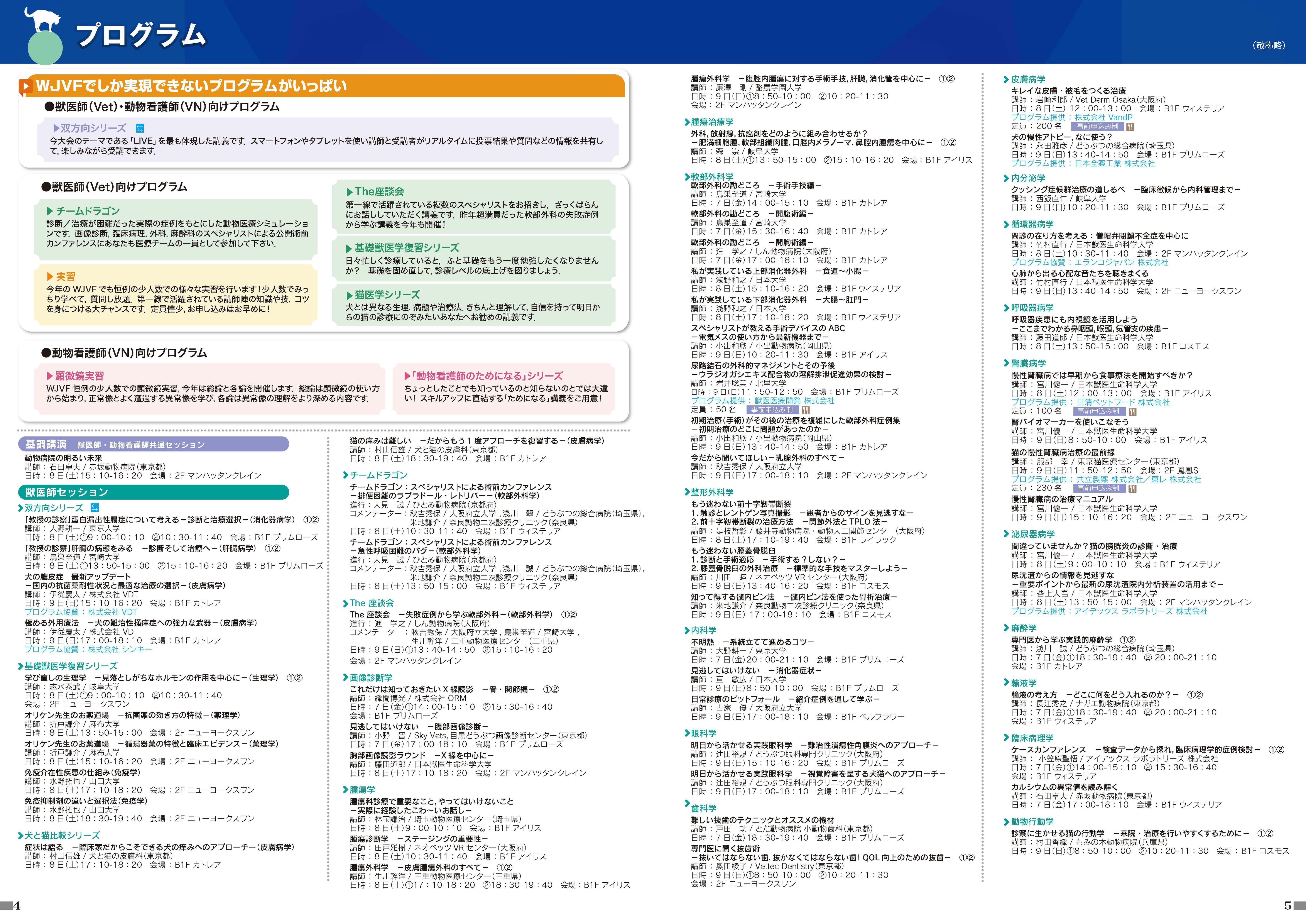Click lecture title 動物病院の明るい未来
The height and width of the screenshot is (924, 1306).
click(x=63, y=458)
